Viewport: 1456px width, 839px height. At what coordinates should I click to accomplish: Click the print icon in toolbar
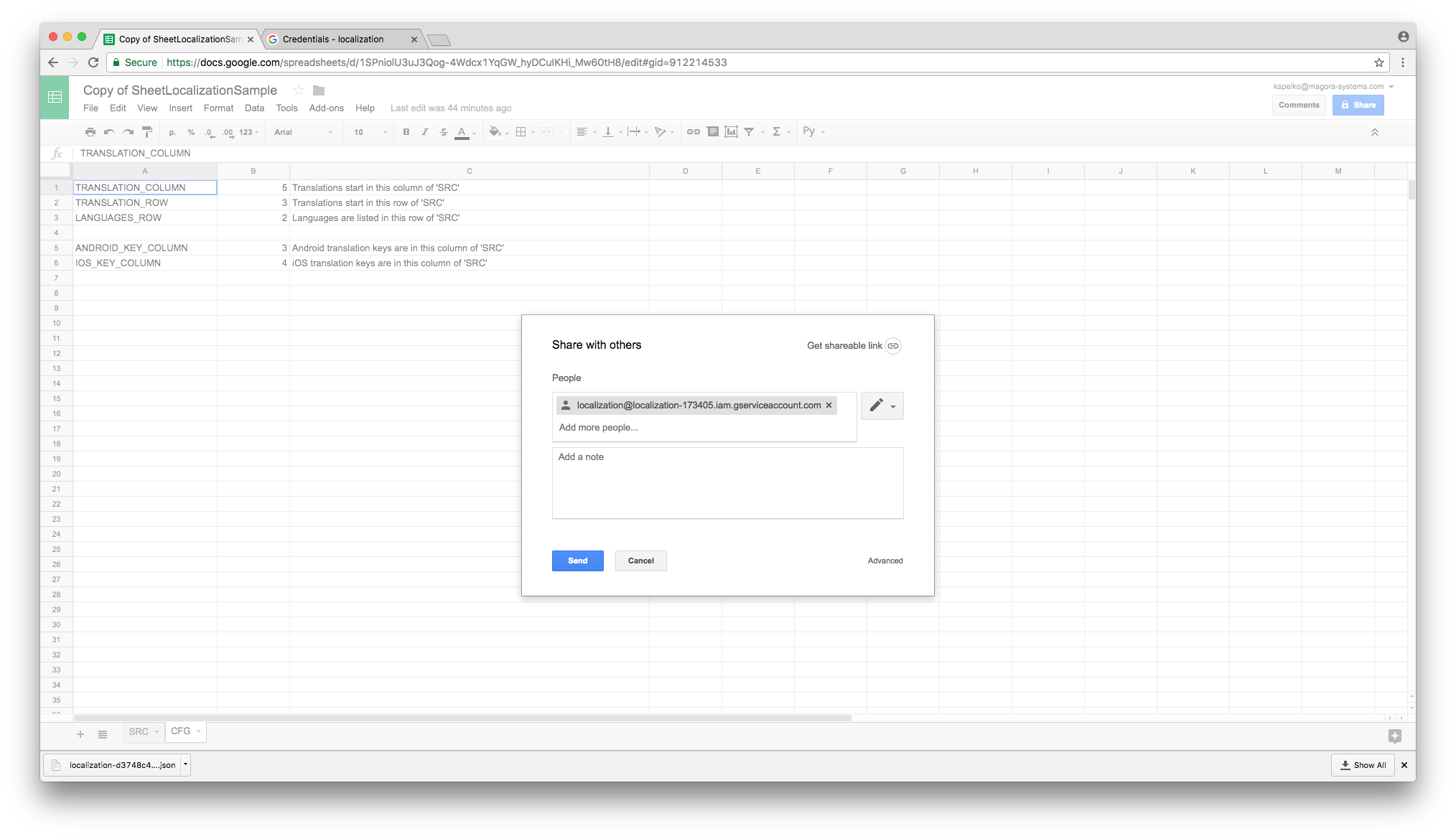point(90,132)
